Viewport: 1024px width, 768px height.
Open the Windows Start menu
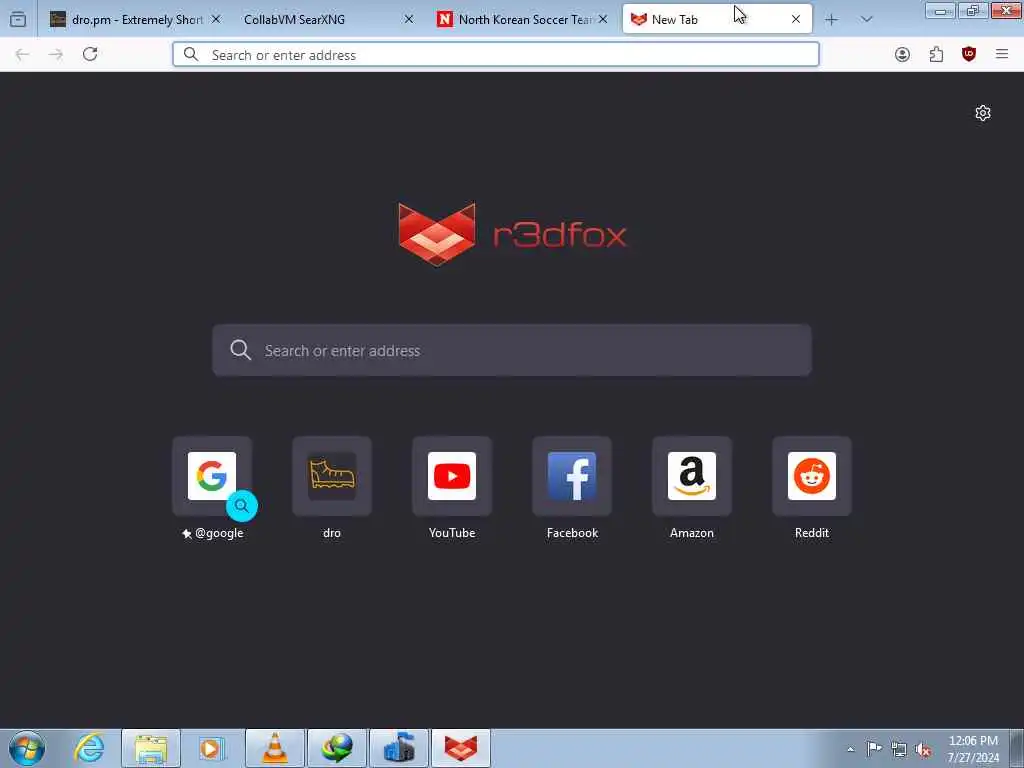point(27,748)
